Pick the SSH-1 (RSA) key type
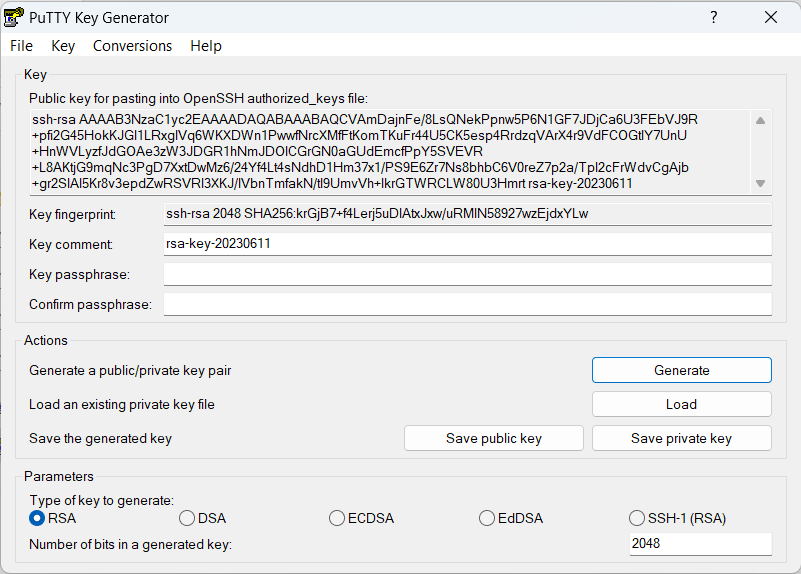This screenshot has width=801, height=574. coord(637,518)
